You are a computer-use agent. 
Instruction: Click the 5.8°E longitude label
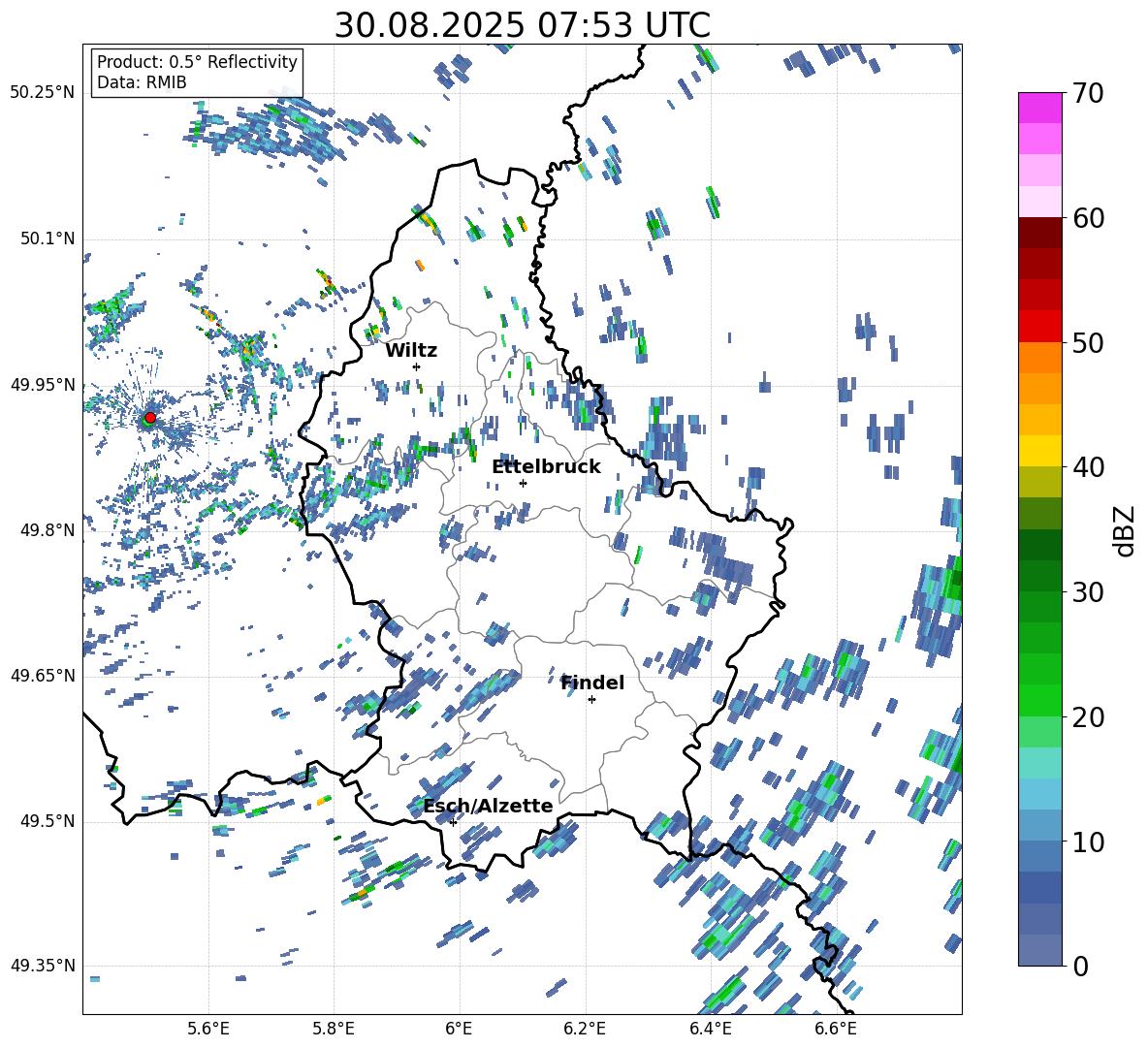pos(334,1029)
